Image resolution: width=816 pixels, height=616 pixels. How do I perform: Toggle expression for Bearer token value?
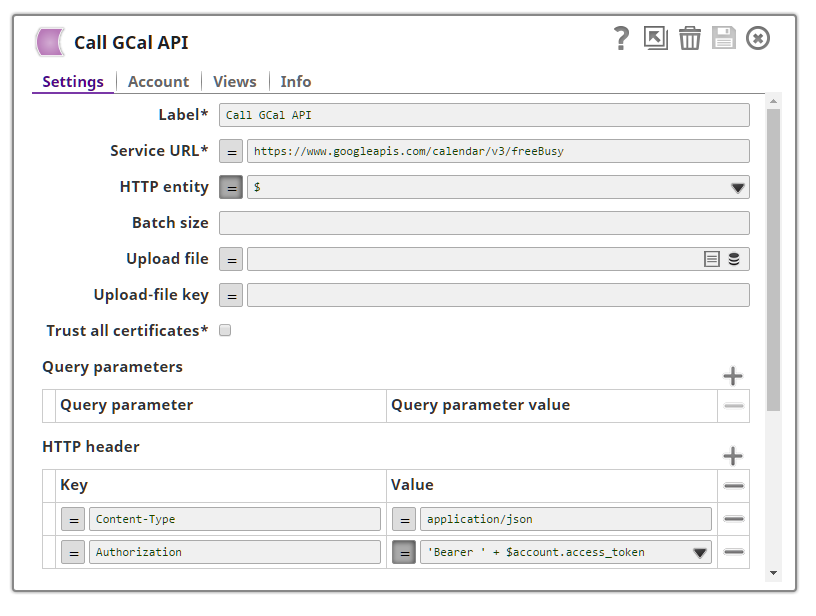pyautogui.click(x=404, y=552)
